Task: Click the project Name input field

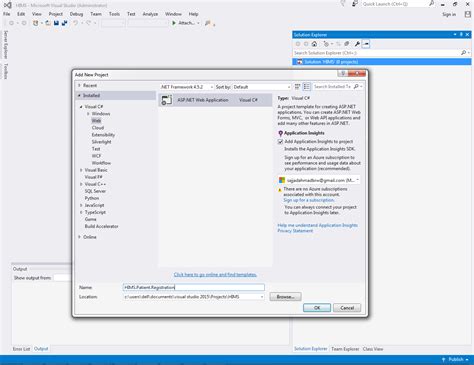Action: pyautogui.click(x=194, y=287)
